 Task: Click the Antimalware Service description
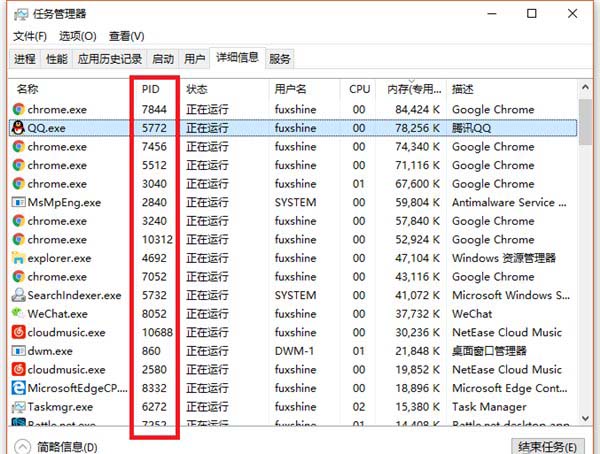[x=509, y=202]
